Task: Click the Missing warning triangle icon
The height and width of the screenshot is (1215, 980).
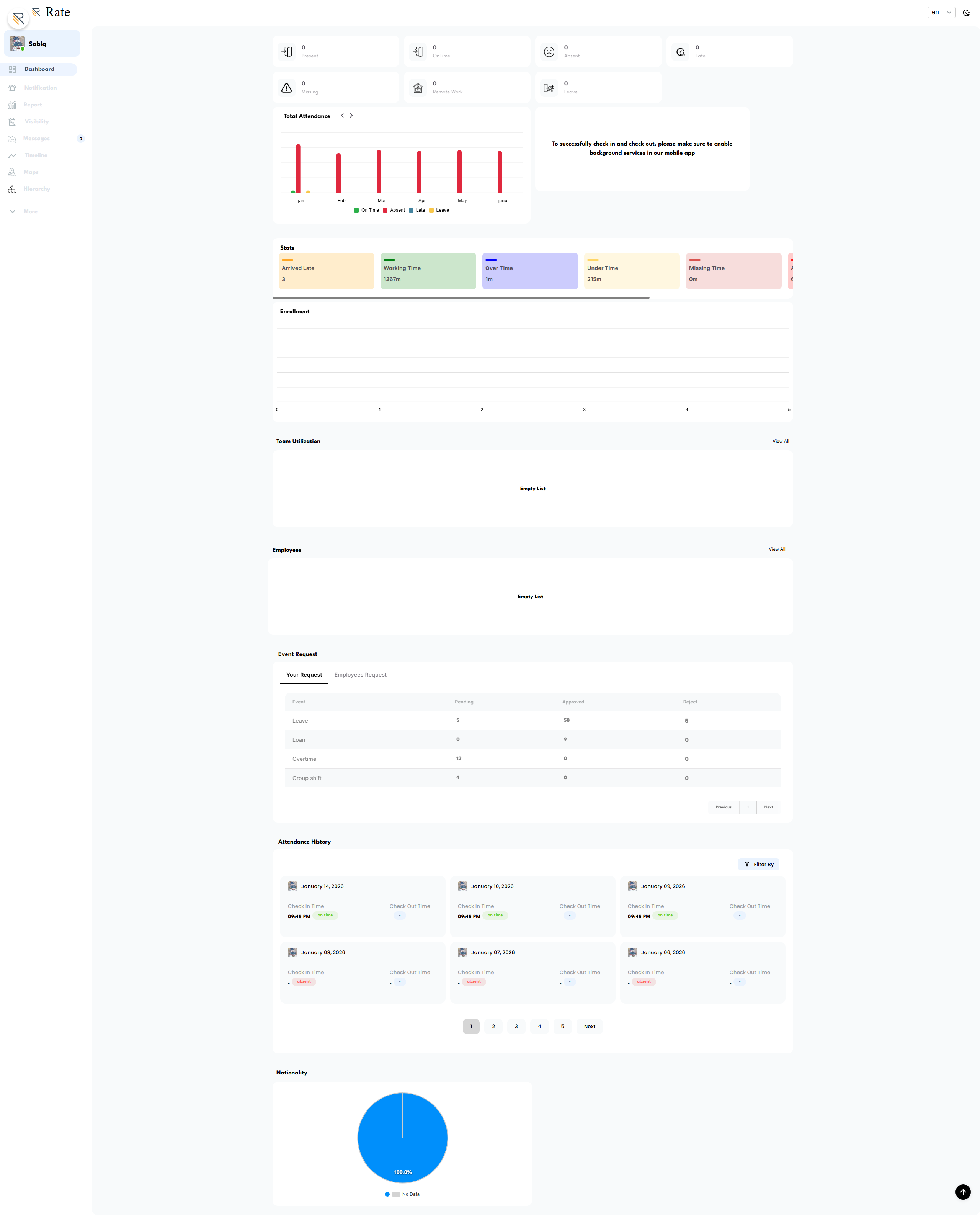Action: tap(287, 88)
